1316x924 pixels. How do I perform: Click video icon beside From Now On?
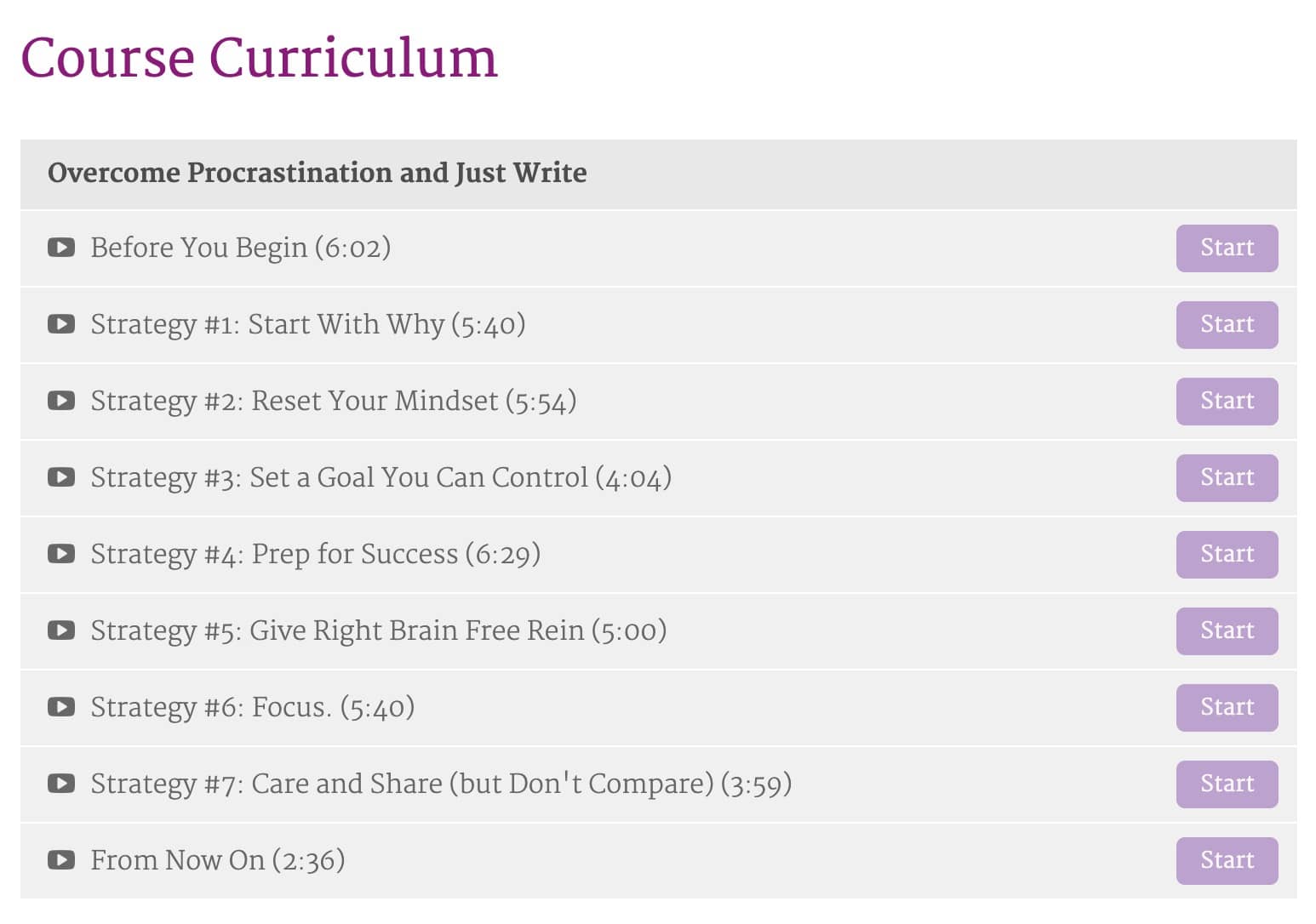pyautogui.click(x=61, y=860)
